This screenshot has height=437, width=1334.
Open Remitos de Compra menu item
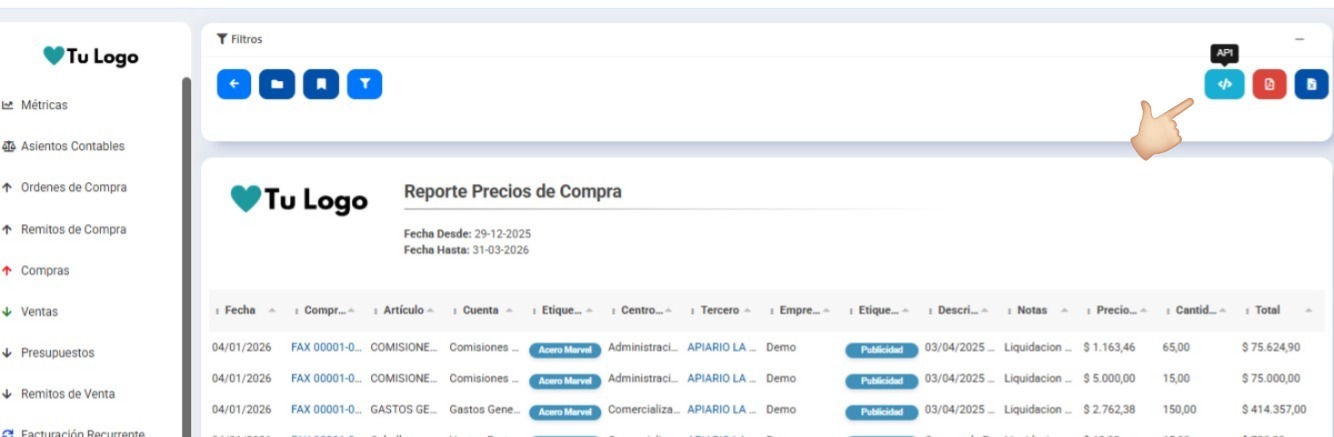[x=64, y=229]
